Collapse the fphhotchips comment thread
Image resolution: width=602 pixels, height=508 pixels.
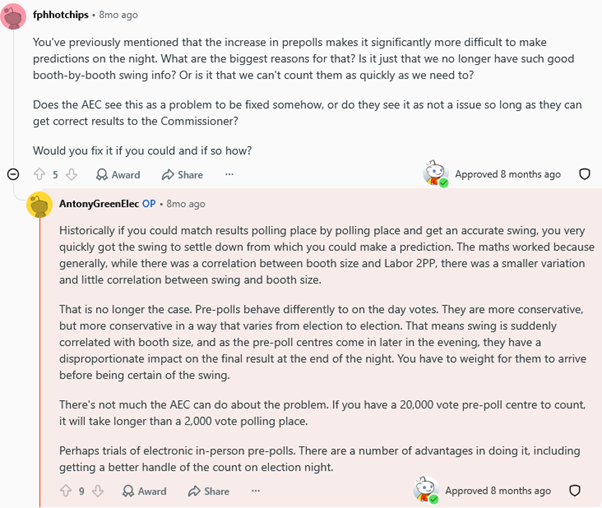pyautogui.click(x=13, y=174)
